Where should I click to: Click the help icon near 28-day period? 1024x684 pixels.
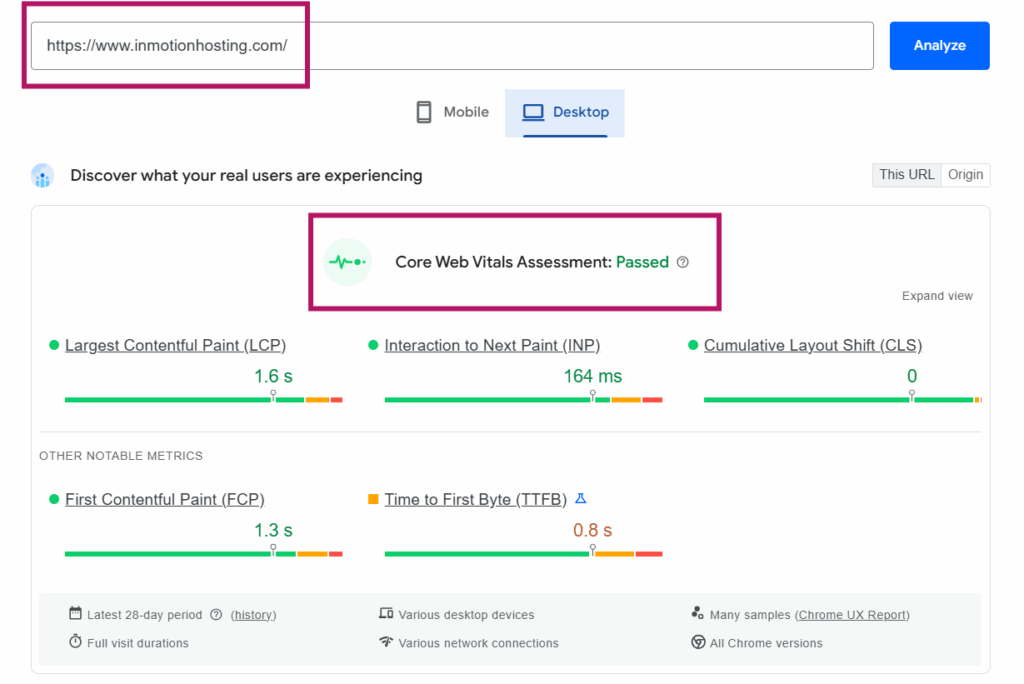tap(217, 615)
